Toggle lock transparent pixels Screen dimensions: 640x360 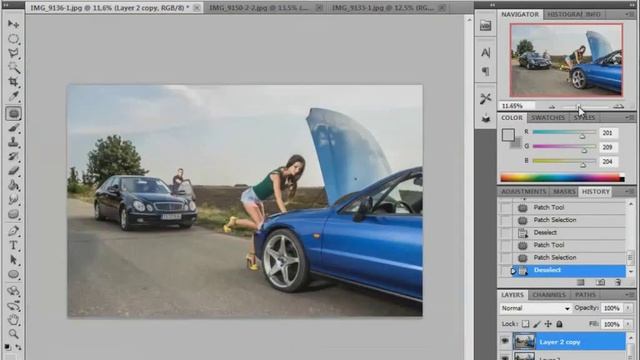pyautogui.click(x=526, y=324)
